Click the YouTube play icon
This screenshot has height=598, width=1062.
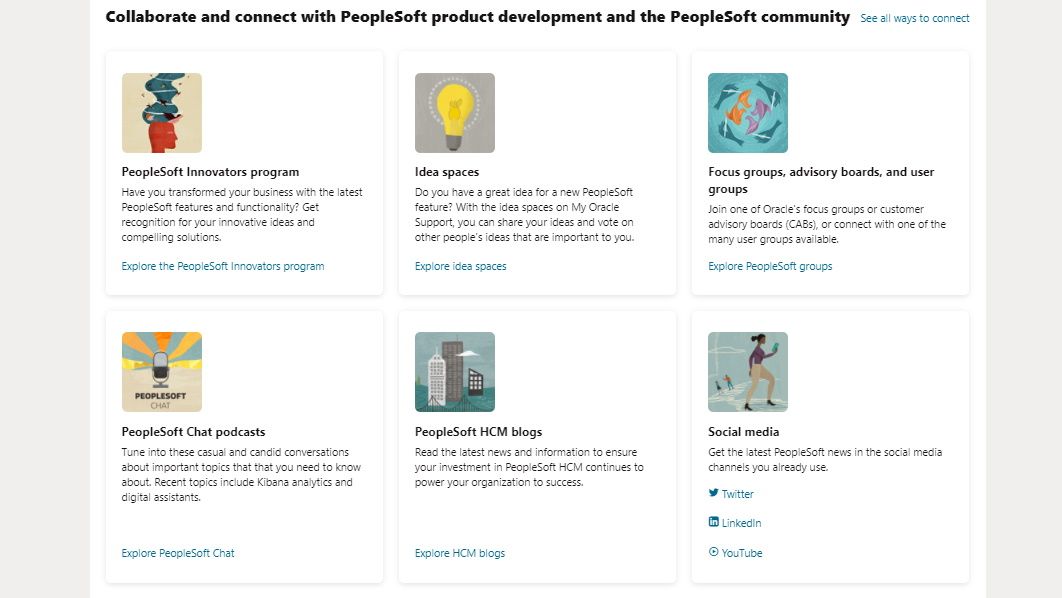coord(712,552)
